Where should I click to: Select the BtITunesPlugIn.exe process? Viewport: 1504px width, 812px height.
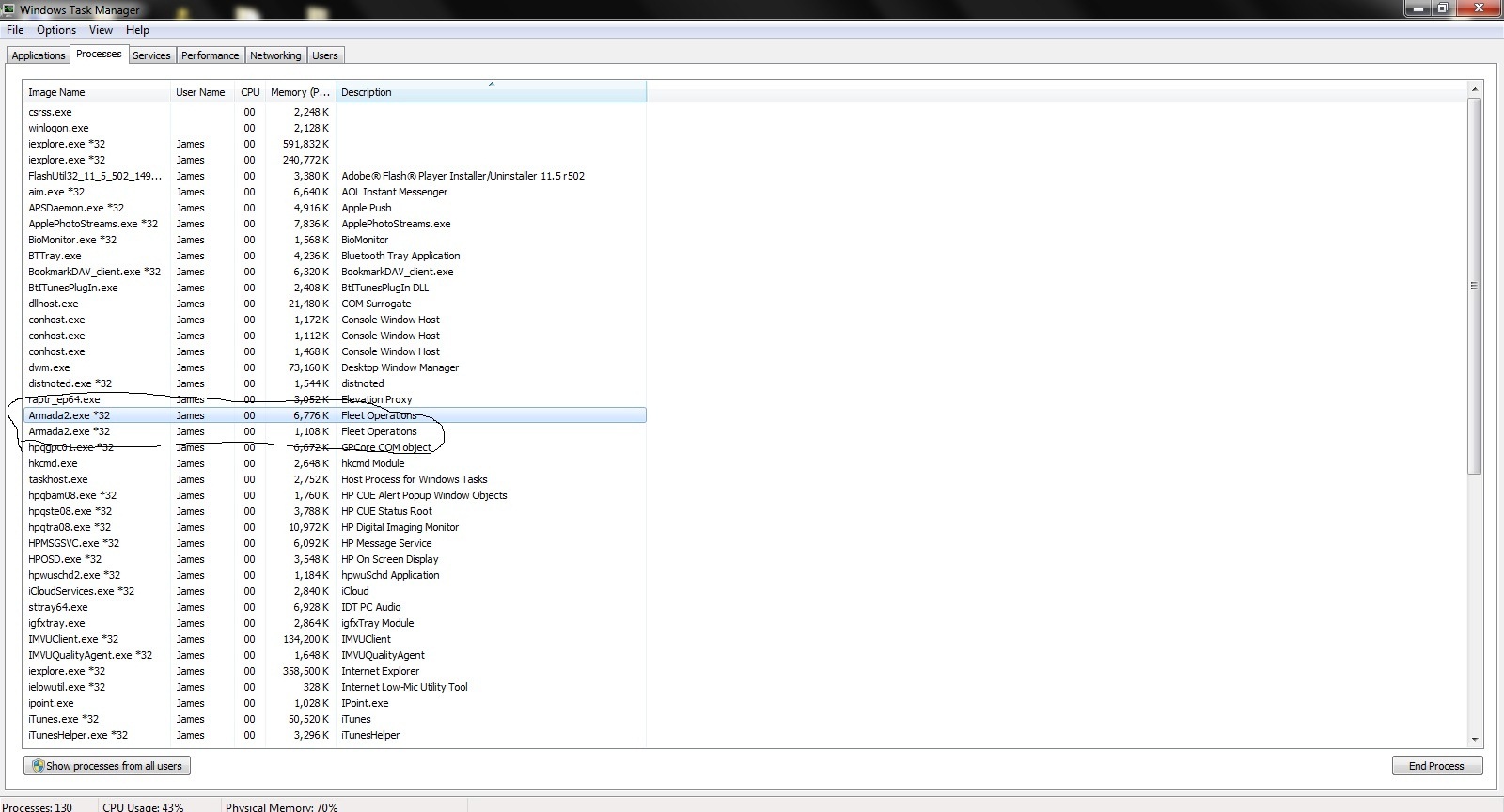click(x=335, y=288)
